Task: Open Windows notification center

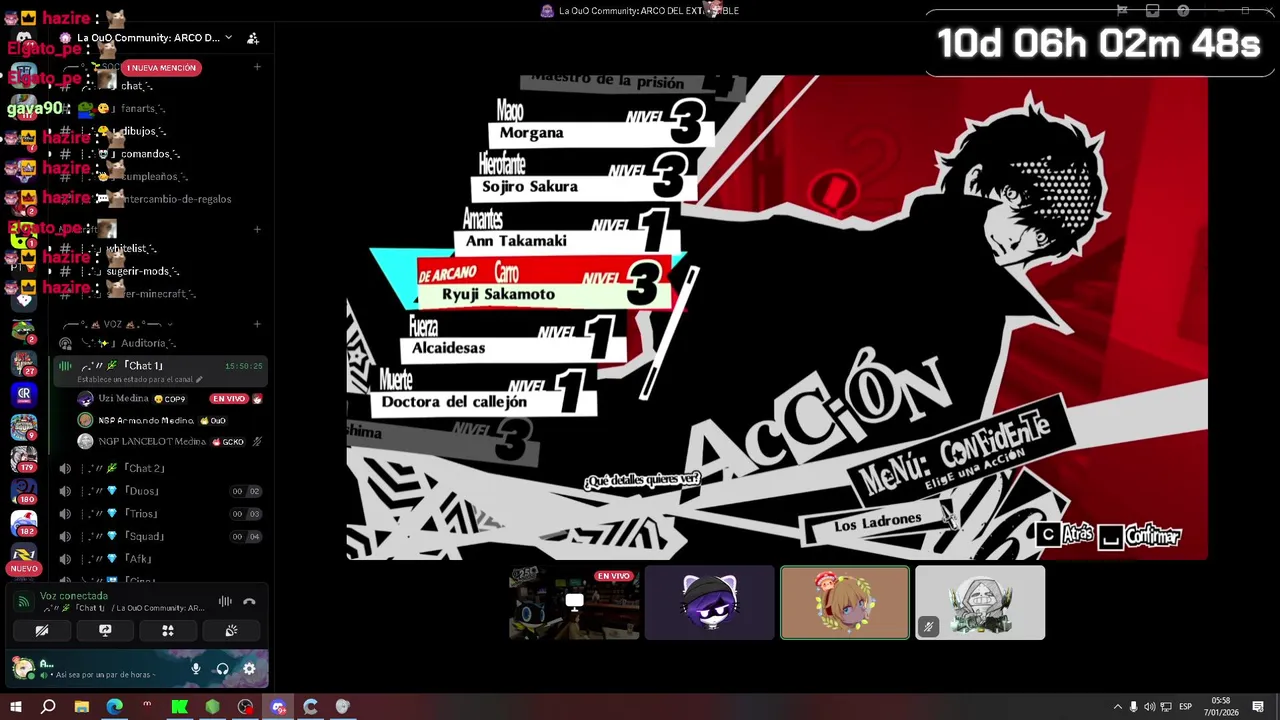Action: point(1258,707)
